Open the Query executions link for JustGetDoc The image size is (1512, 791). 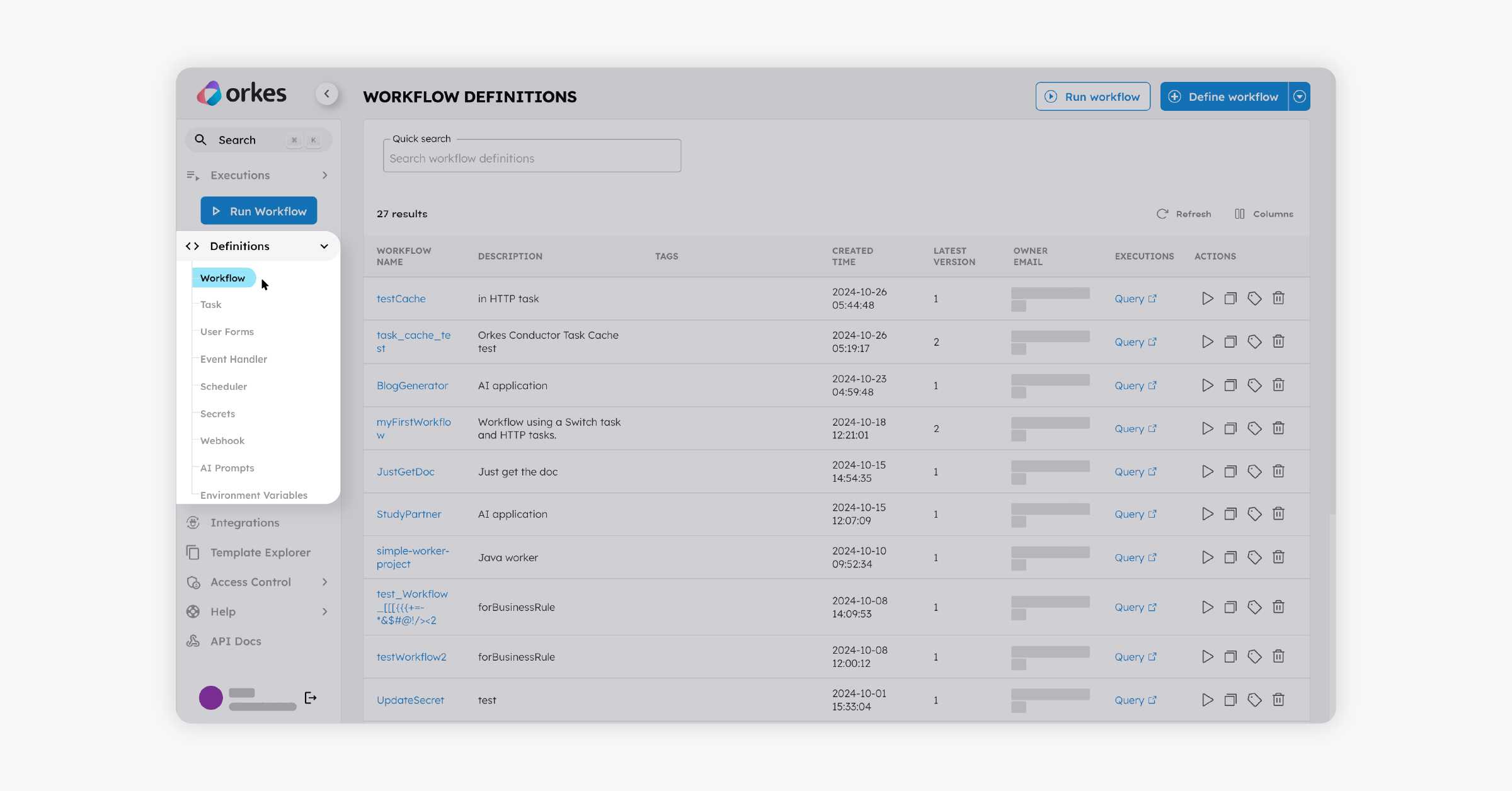click(x=1135, y=472)
